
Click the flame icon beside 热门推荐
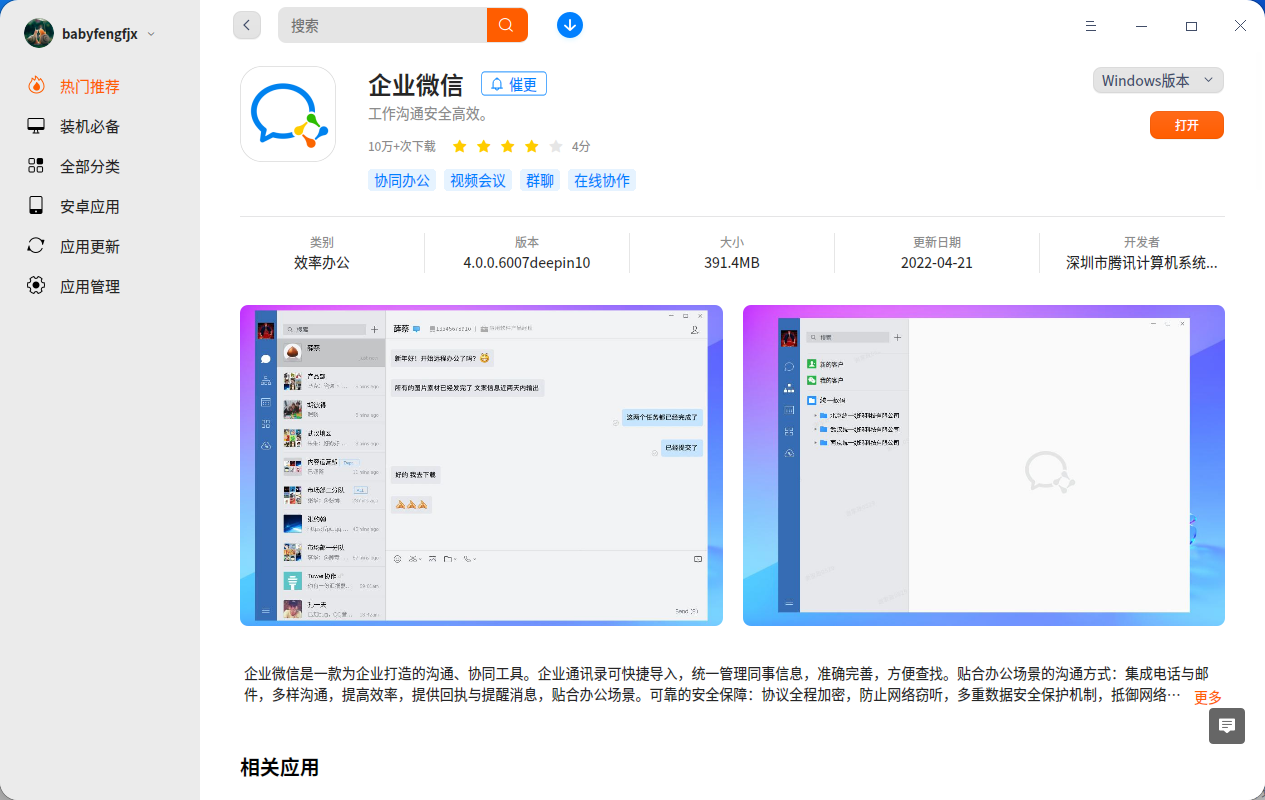pos(36,86)
